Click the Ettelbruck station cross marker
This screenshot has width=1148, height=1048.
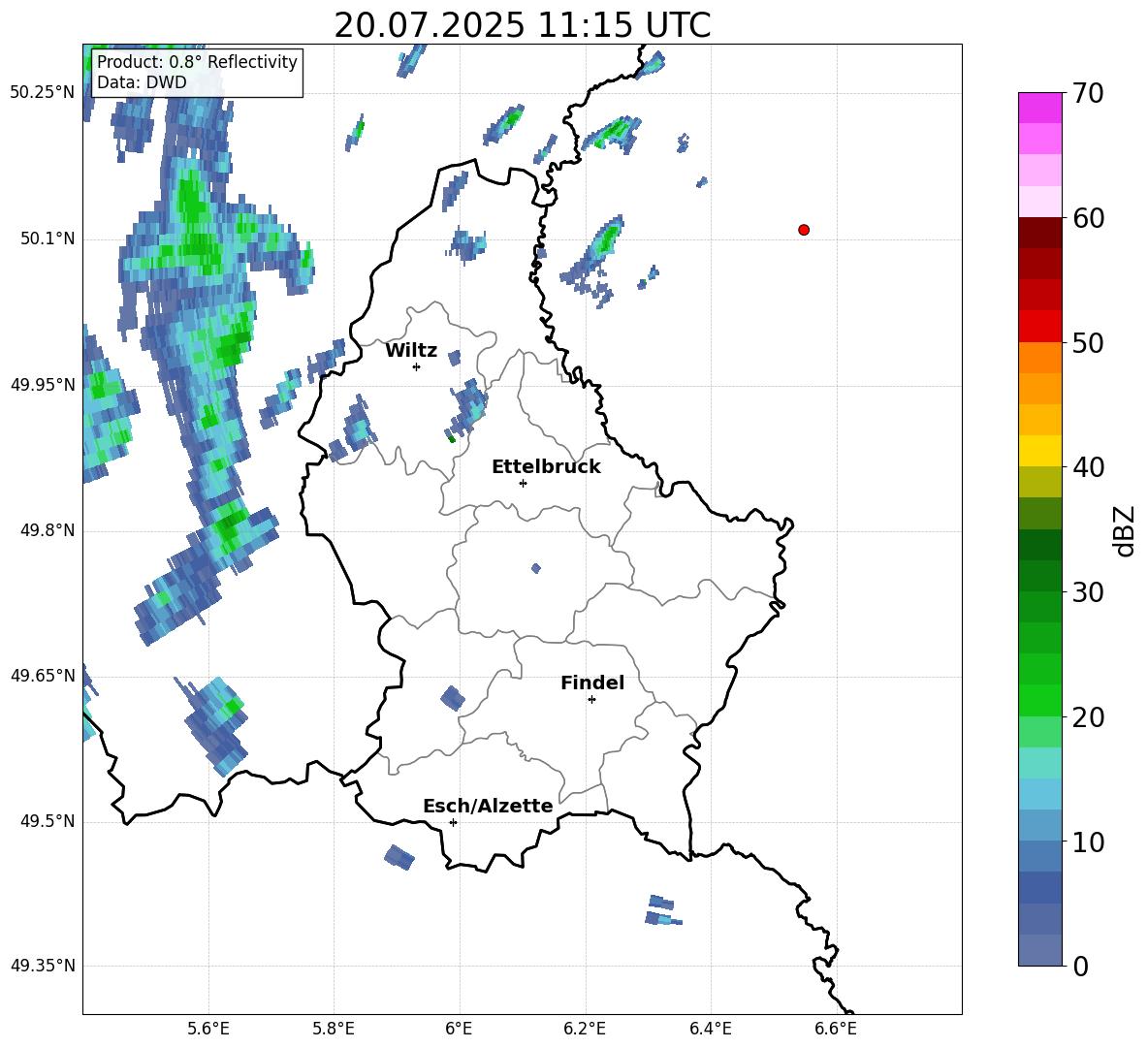[x=523, y=483]
